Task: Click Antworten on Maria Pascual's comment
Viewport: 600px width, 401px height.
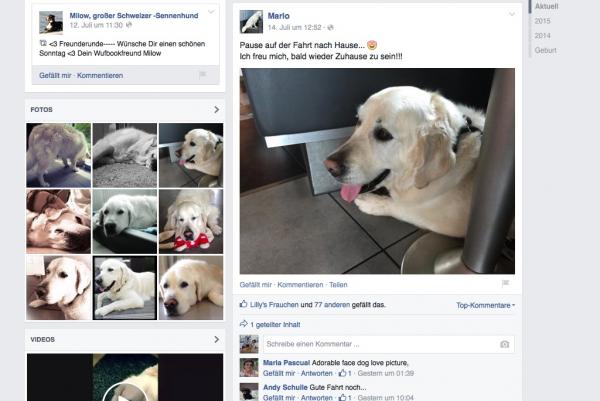Action: click(x=316, y=373)
